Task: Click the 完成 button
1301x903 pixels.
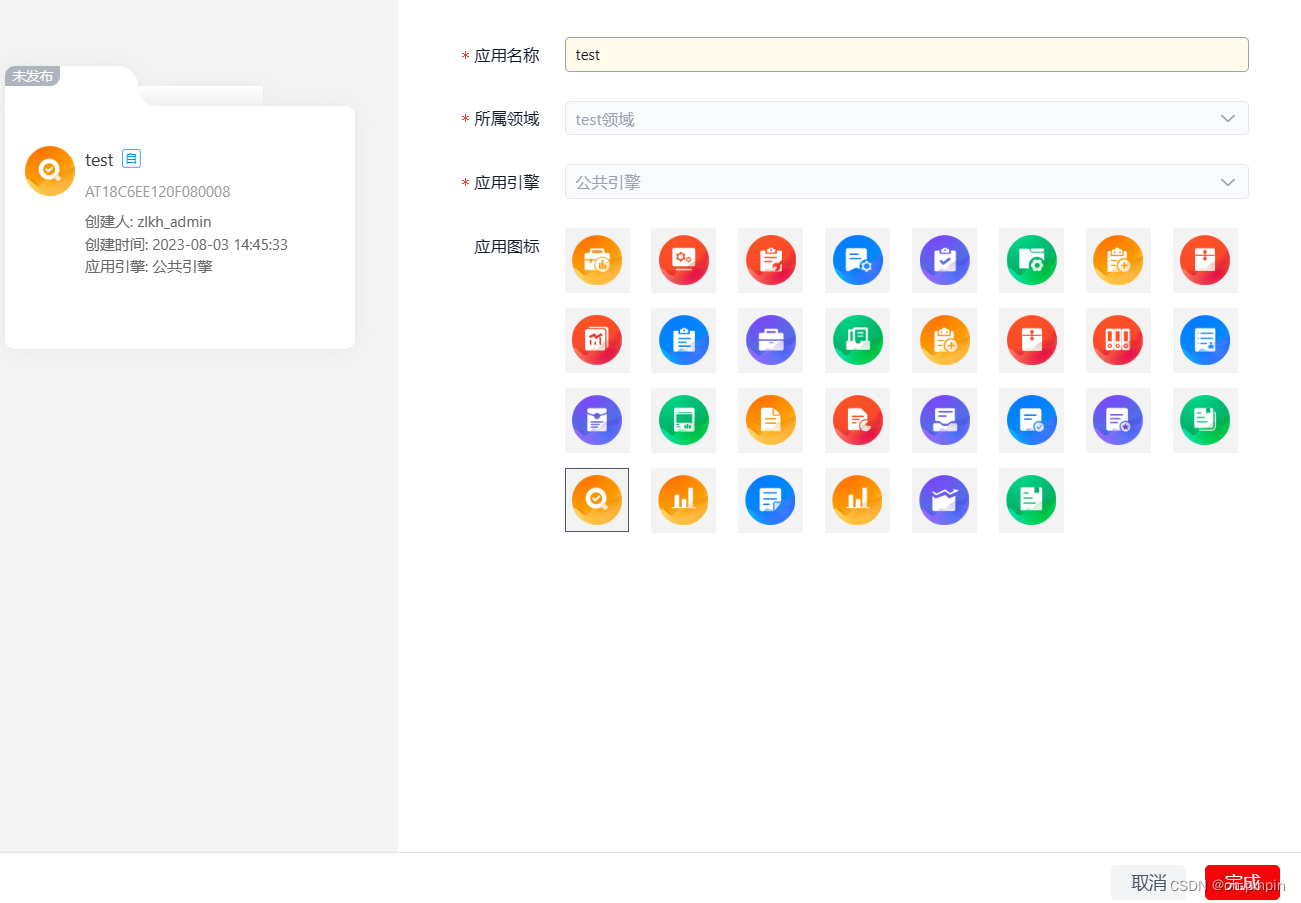Action: click(x=1242, y=882)
